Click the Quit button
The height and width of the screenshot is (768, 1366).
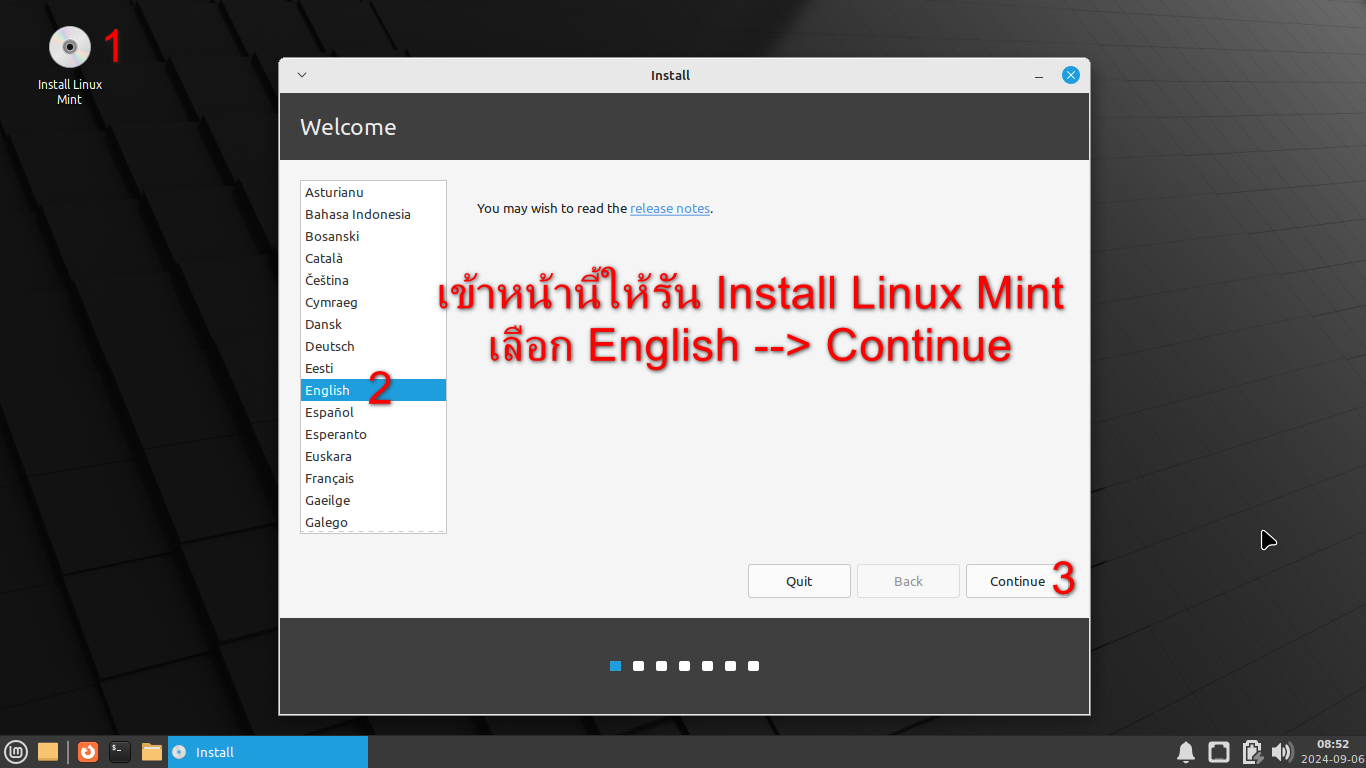[x=799, y=581]
